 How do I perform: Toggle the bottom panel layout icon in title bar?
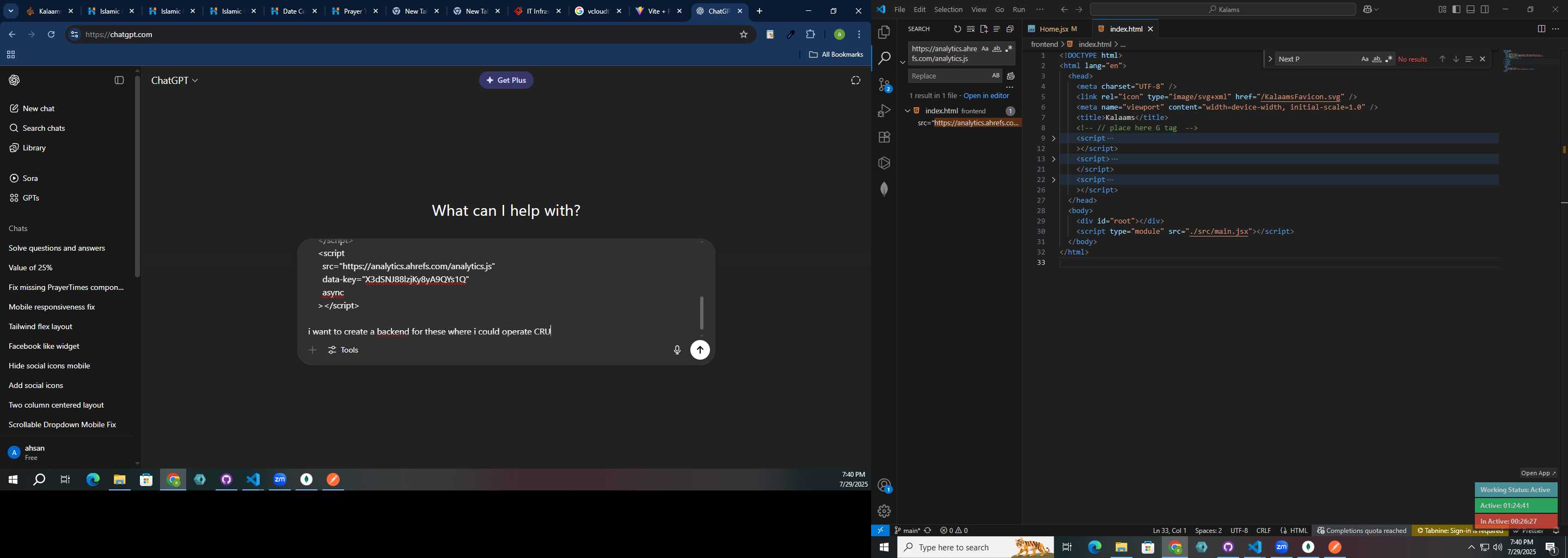click(x=1470, y=10)
